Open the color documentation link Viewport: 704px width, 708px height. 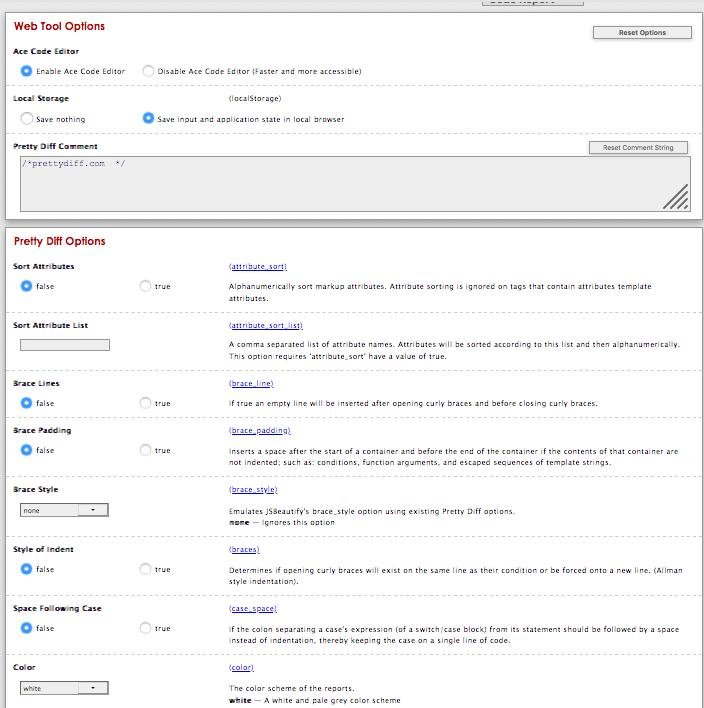pos(241,667)
